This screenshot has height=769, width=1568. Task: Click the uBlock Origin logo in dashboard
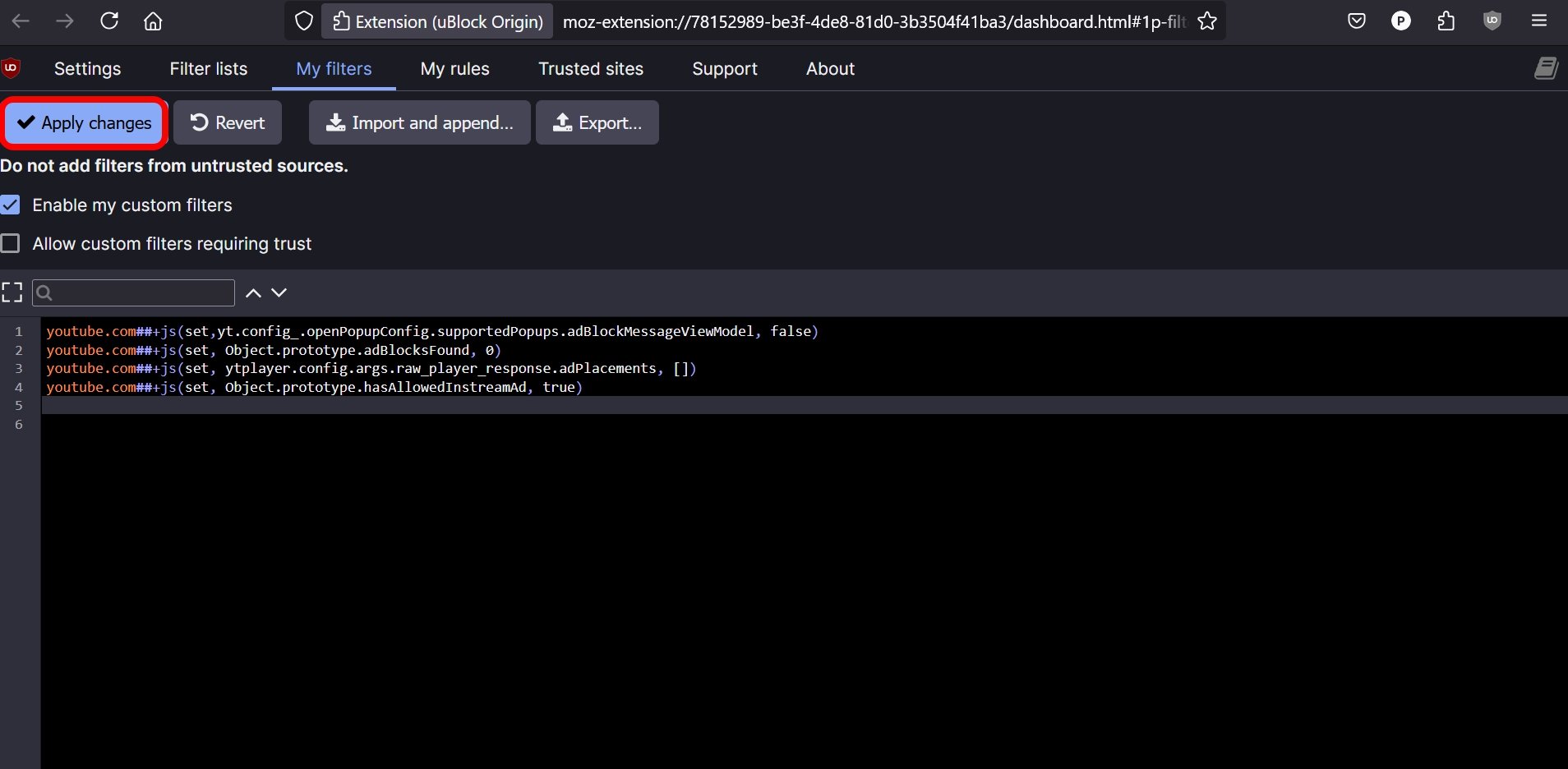11,68
